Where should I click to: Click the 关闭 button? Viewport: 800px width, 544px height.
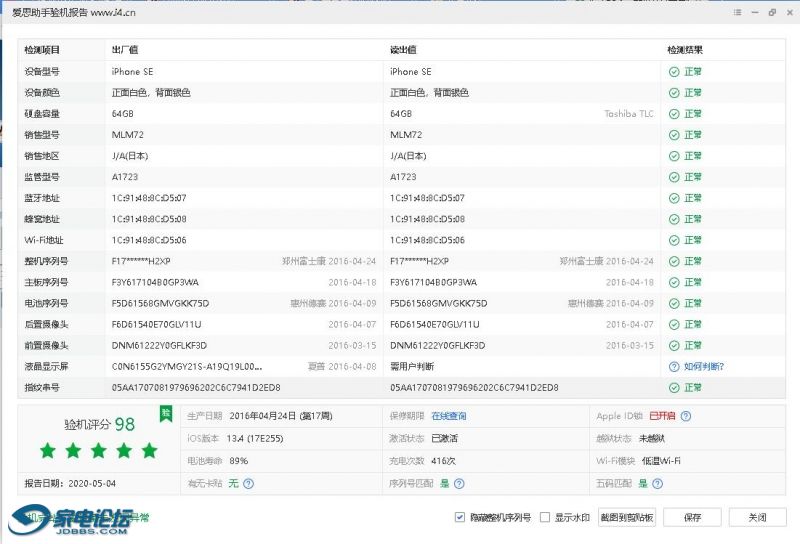coord(757,517)
